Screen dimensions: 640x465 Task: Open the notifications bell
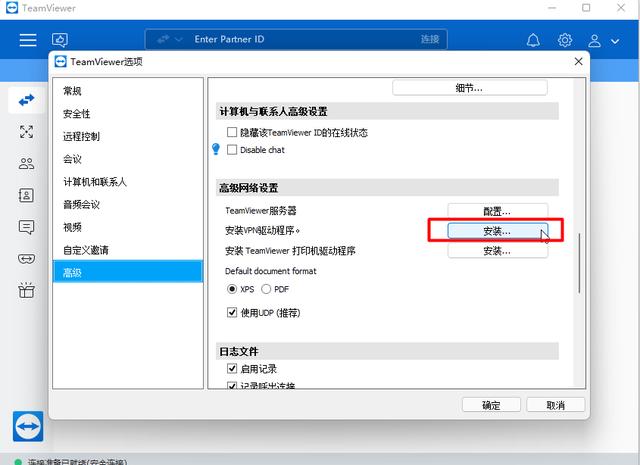(x=533, y=40)
